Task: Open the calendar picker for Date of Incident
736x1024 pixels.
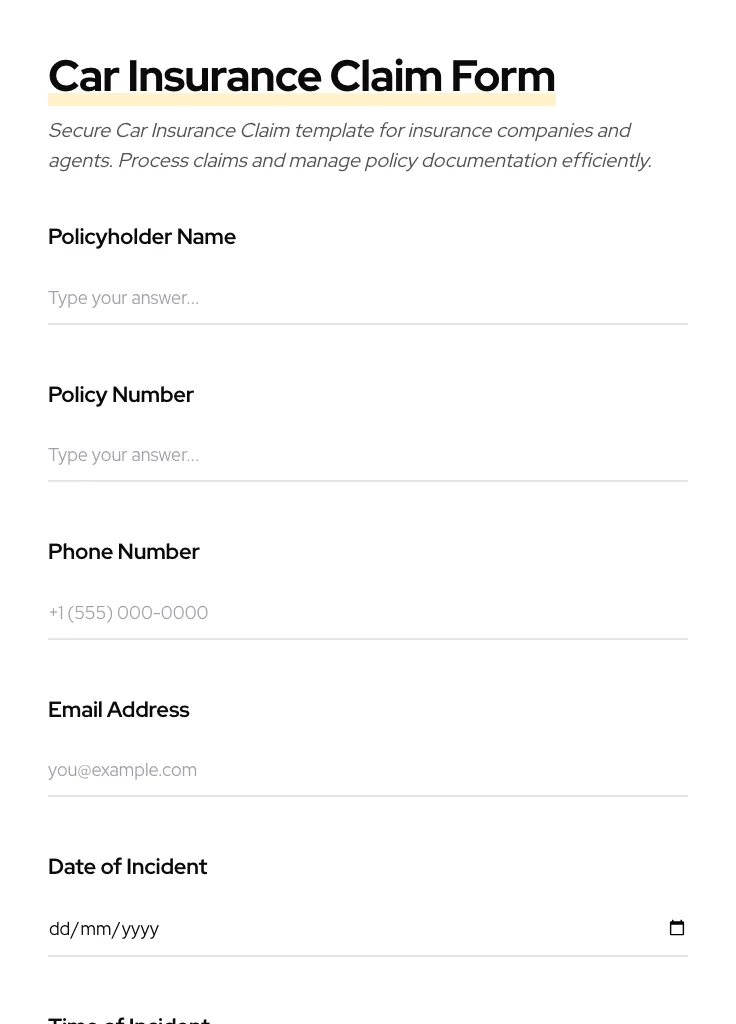Action: (677, 928)
